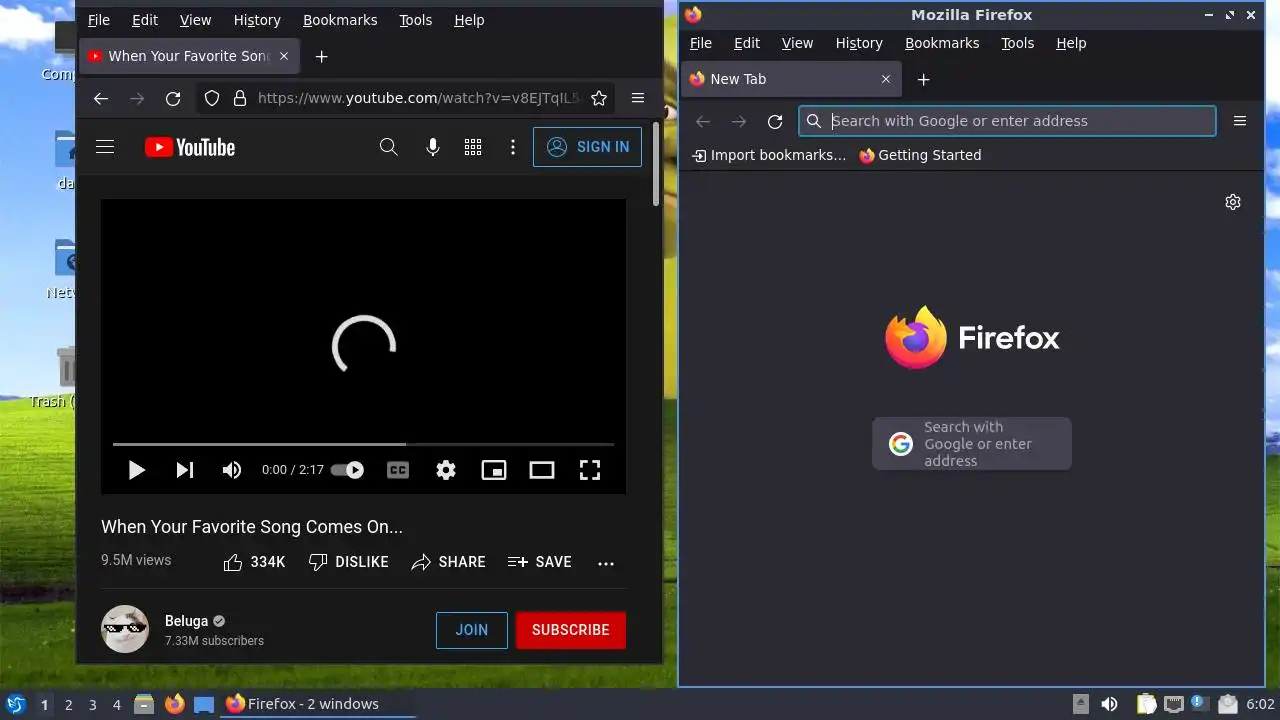
Task: Go back in YouTube window
Action: [101, 98]
